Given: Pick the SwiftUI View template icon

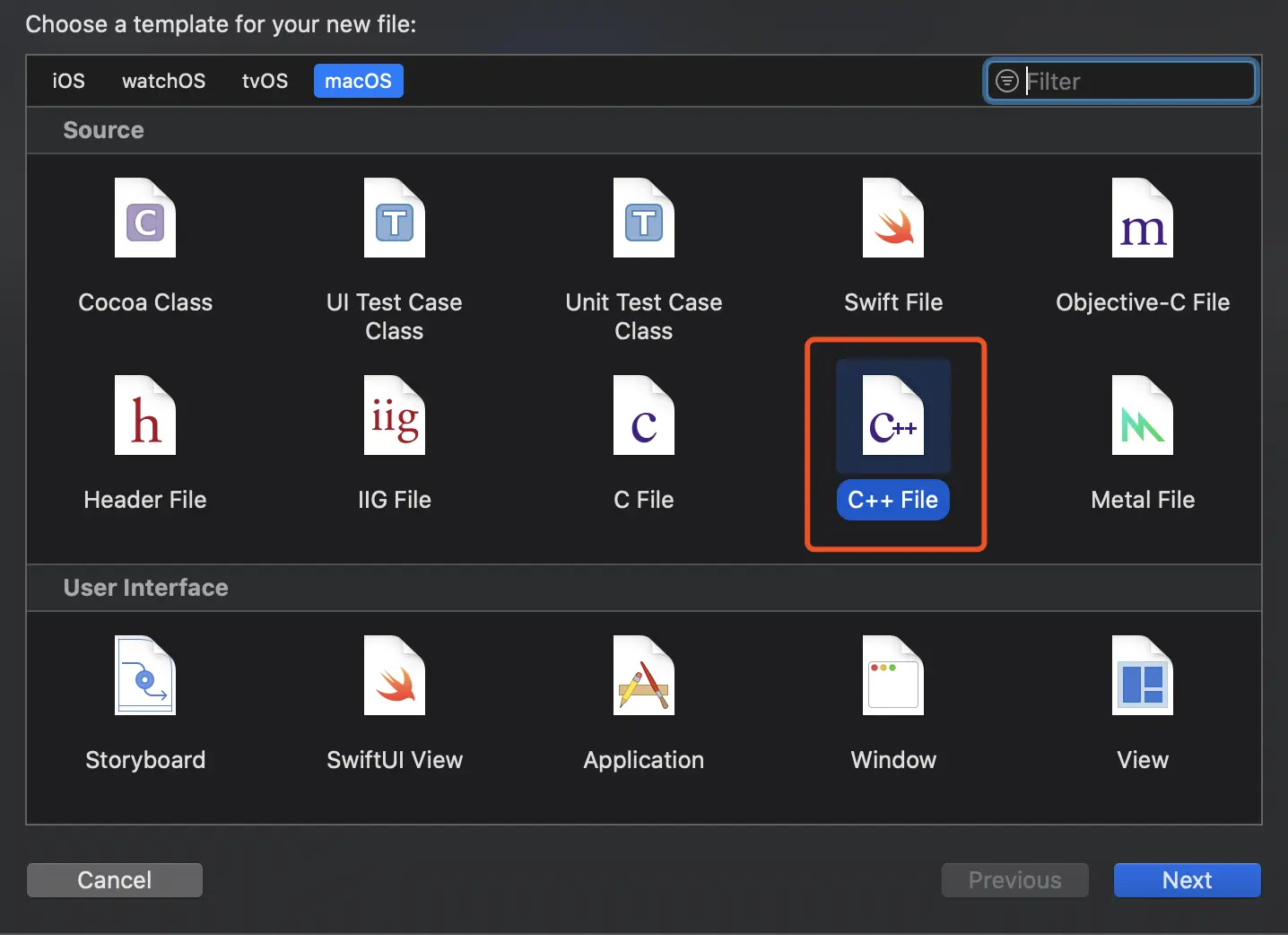Looking at the screenshot, I should click(x=395, y=676).
